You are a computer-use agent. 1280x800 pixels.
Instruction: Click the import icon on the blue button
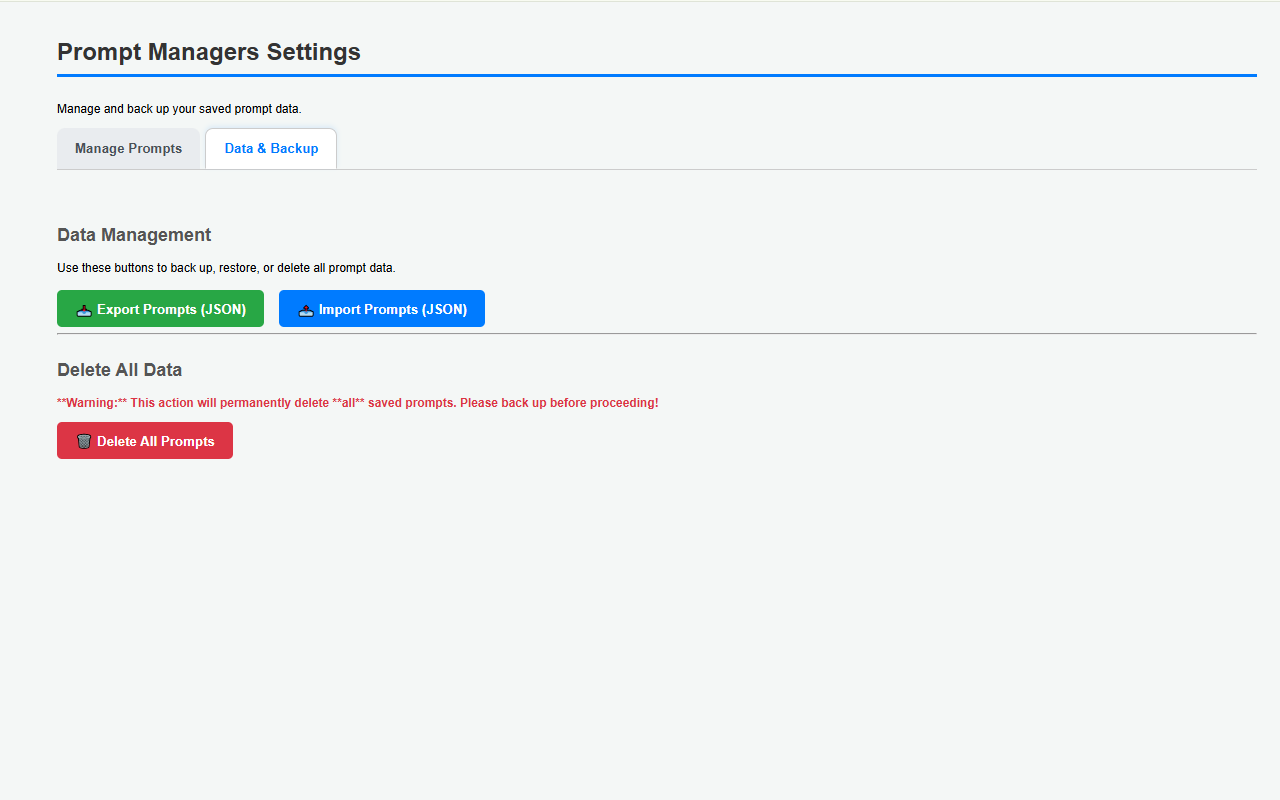pyautogui.click(x=305, y=308)
